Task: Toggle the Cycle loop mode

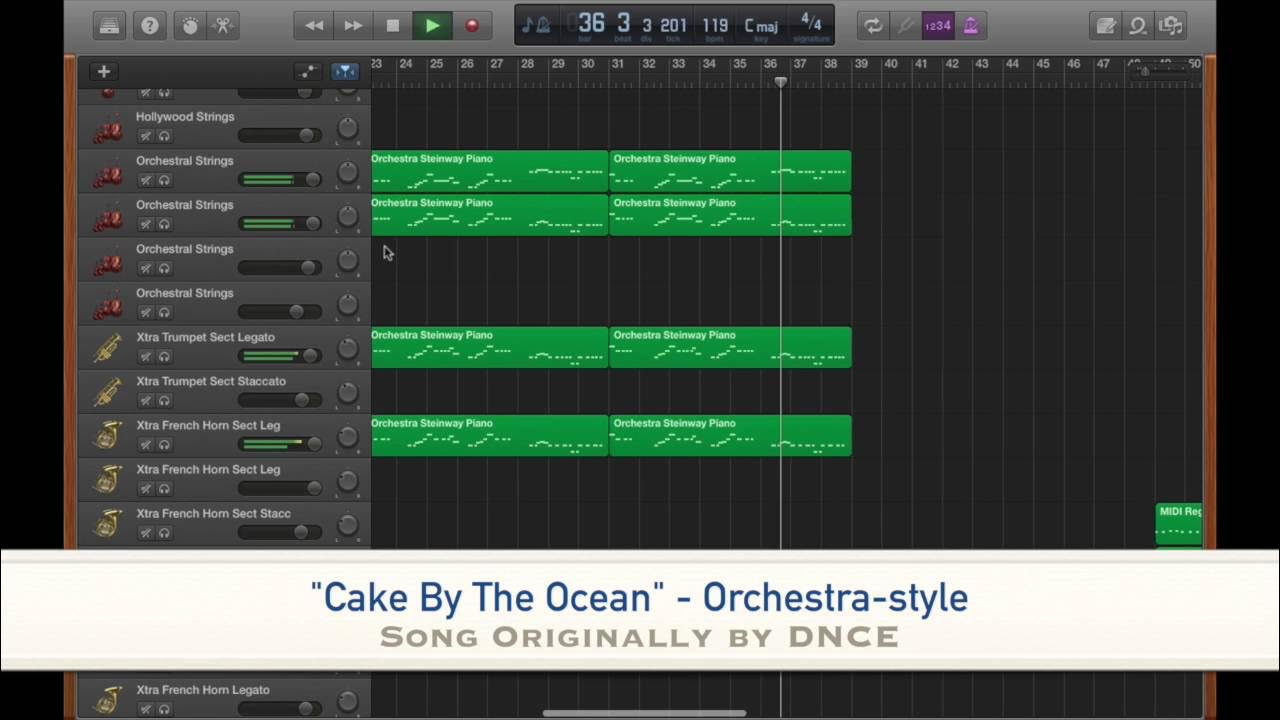Action: click(x=874, y=26)
